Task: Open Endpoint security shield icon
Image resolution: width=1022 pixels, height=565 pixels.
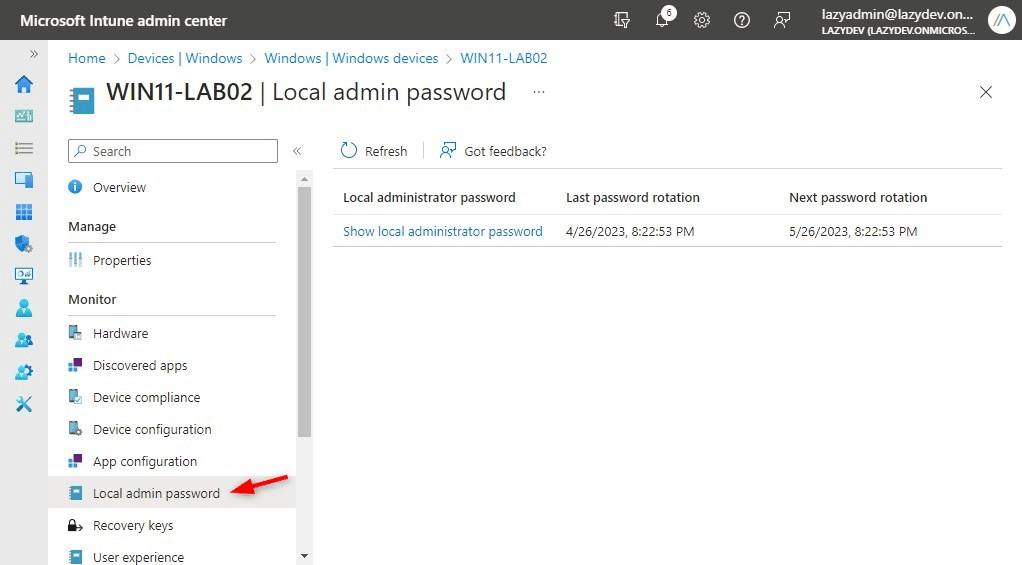Action: tap(24, 244)
